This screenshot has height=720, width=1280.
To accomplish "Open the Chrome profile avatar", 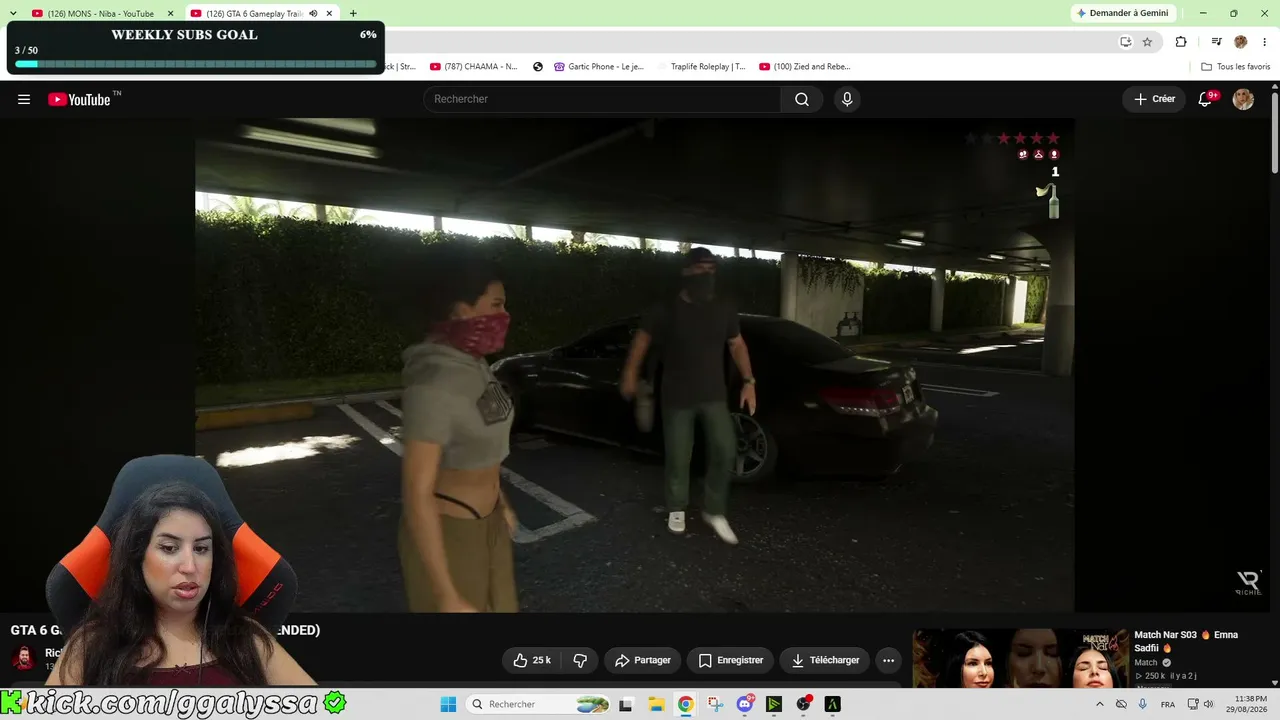I will tap(1241, 42).
